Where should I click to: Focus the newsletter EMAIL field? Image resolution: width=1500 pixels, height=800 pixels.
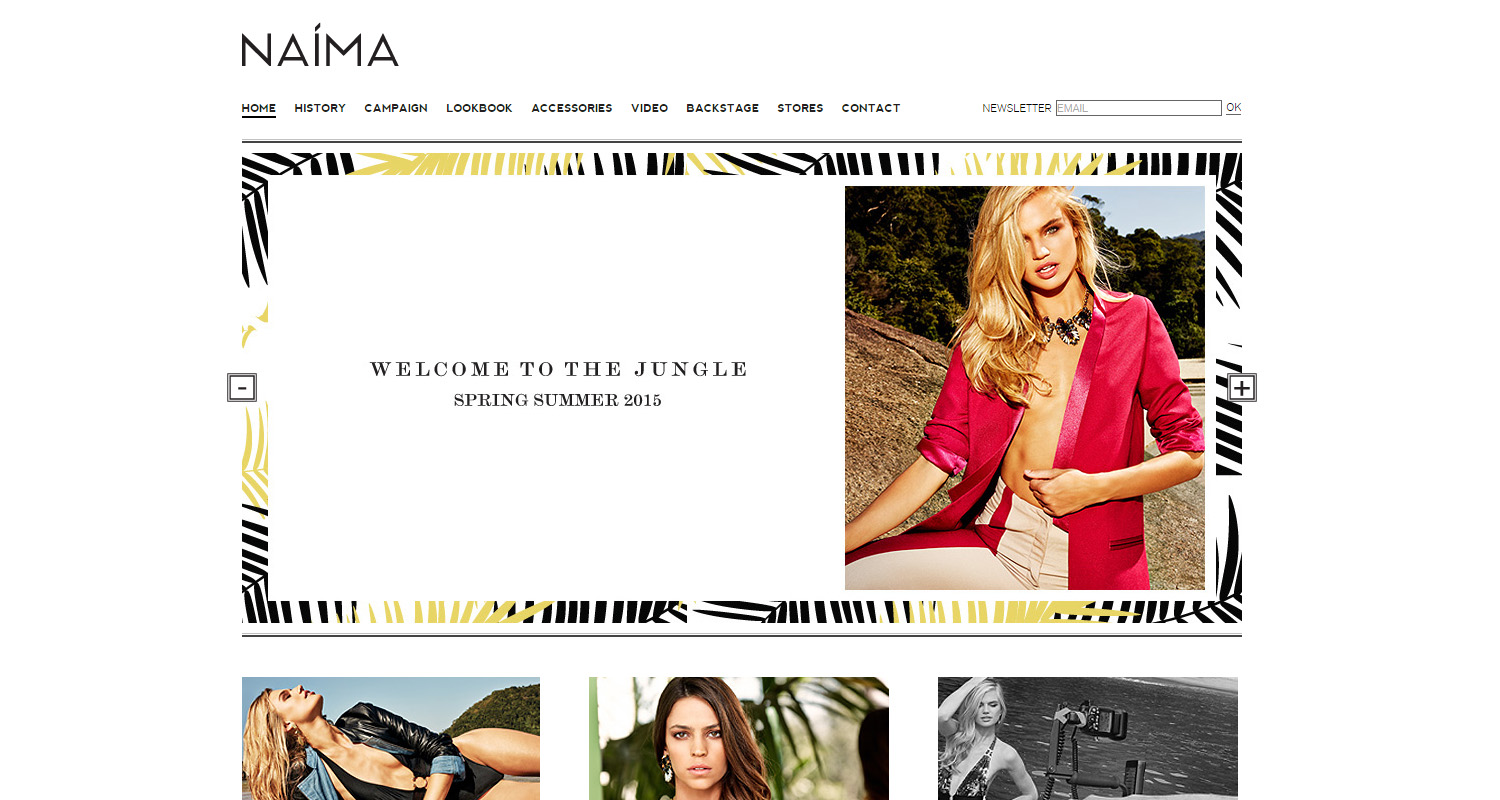[x=1139, y=108]
